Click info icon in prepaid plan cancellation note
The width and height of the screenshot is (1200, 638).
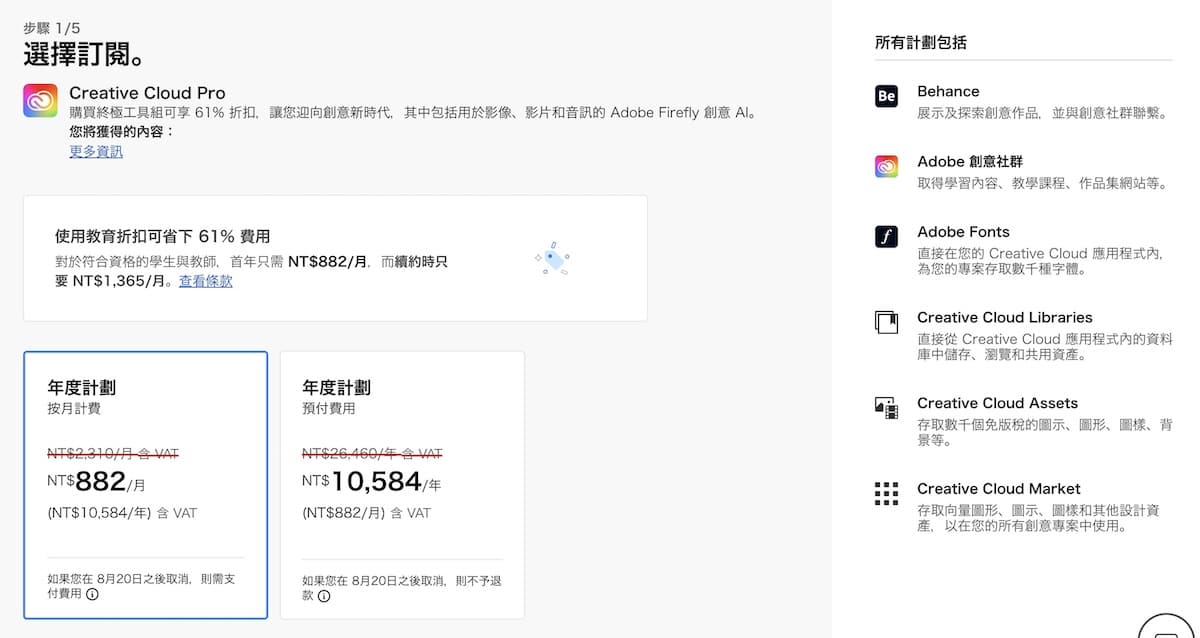click(x=325, y=595)
